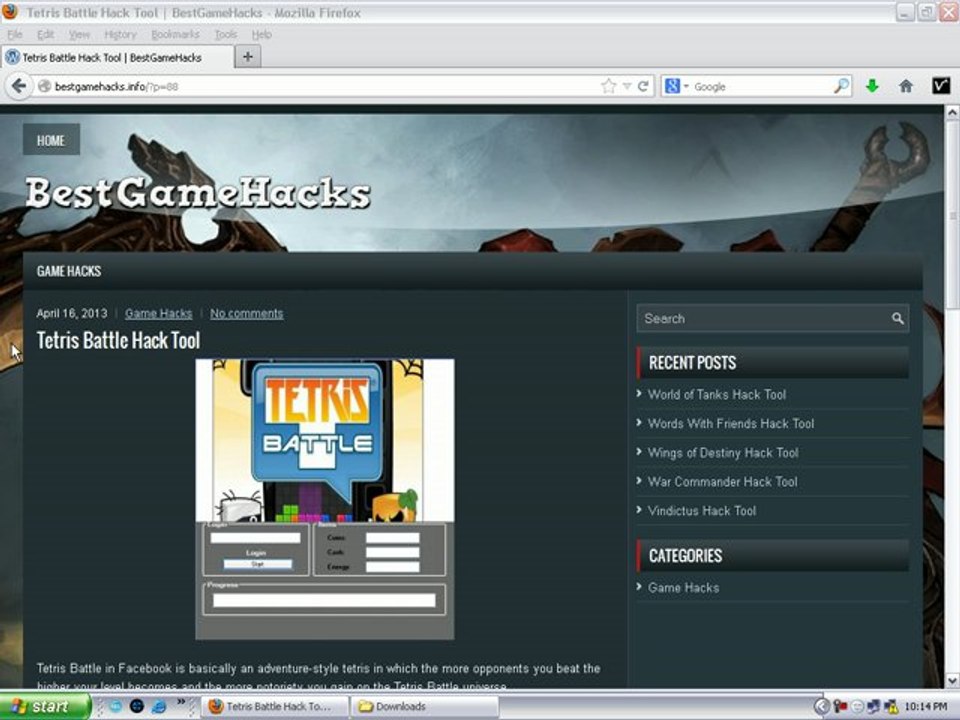Click the network computers tray icon
960x720 pixels.
(x=874, y=707)
